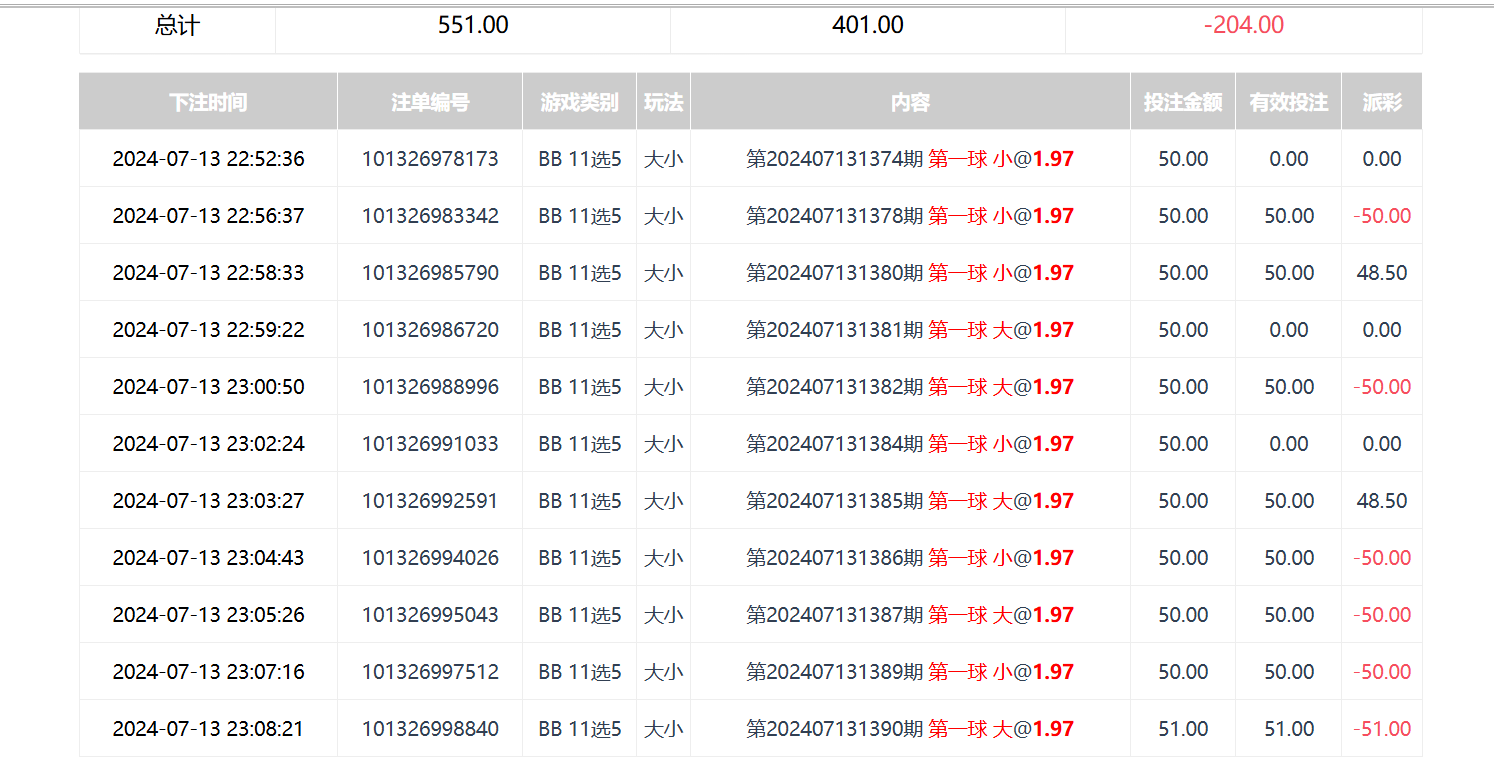Click the 投注金额 column header
This screenshot has width=1494, height=768.
(1183, 102)
